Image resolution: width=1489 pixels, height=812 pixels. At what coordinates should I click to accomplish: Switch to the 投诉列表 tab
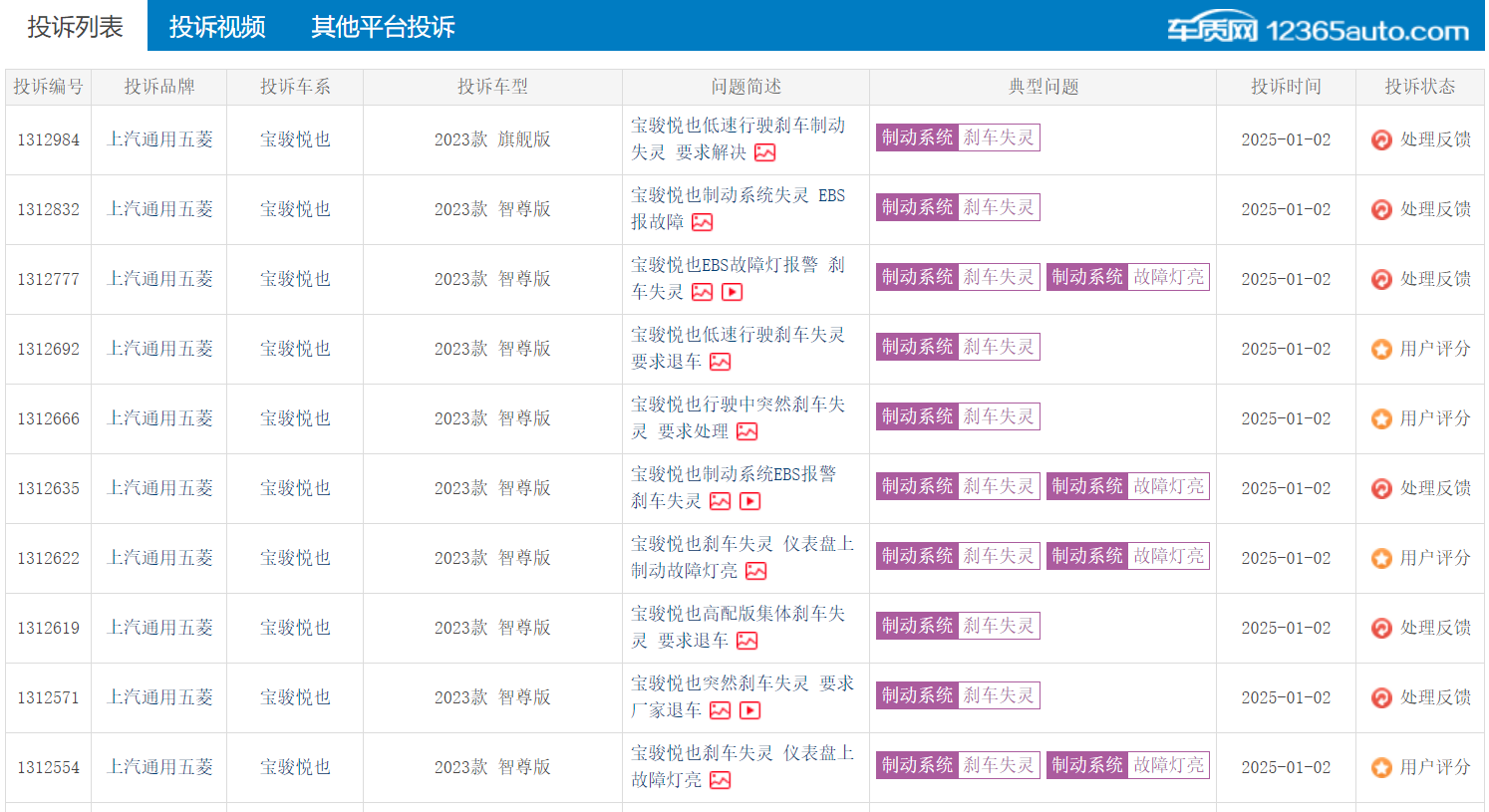coord(75,27)
